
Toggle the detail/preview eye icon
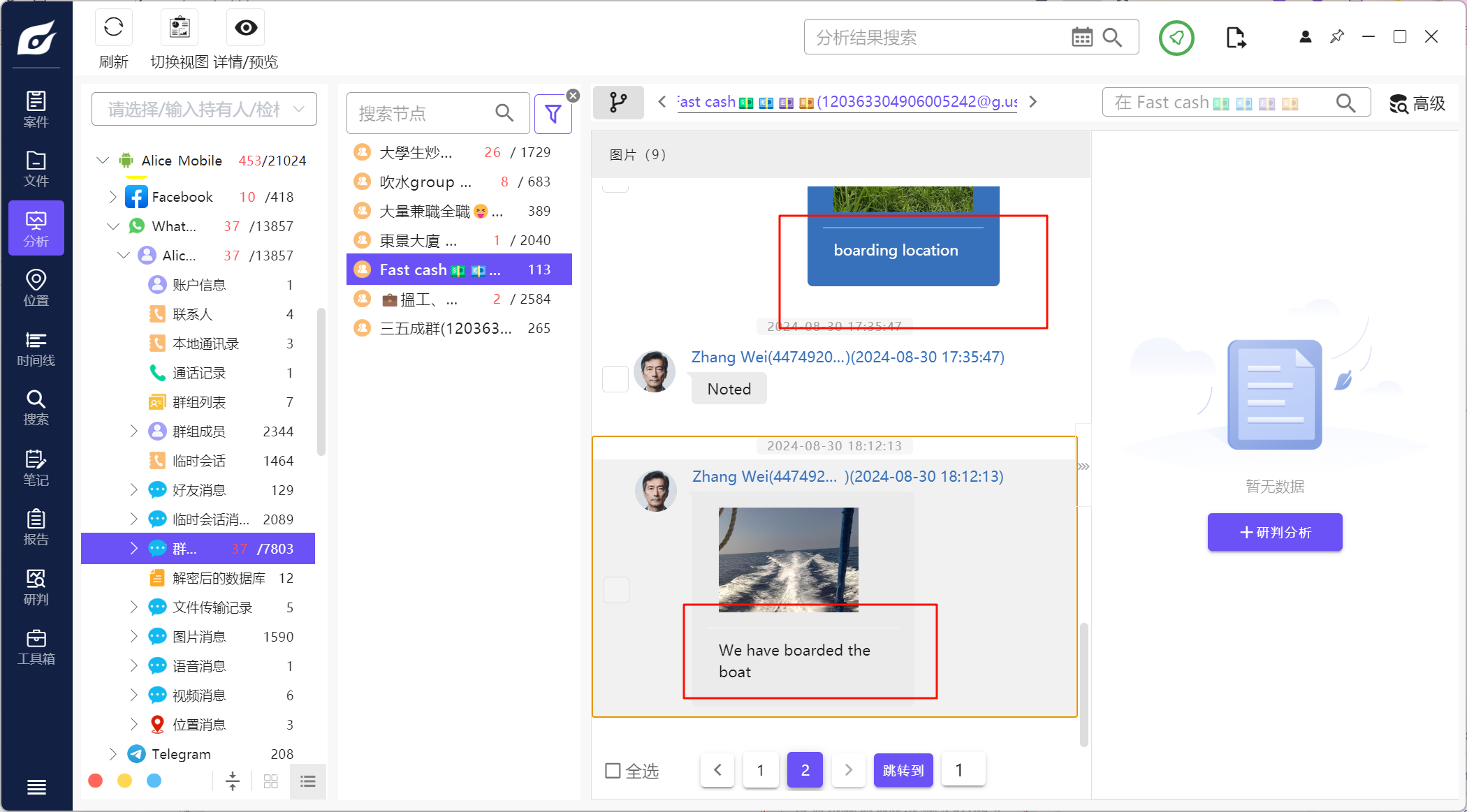click(x=246, y=28)
